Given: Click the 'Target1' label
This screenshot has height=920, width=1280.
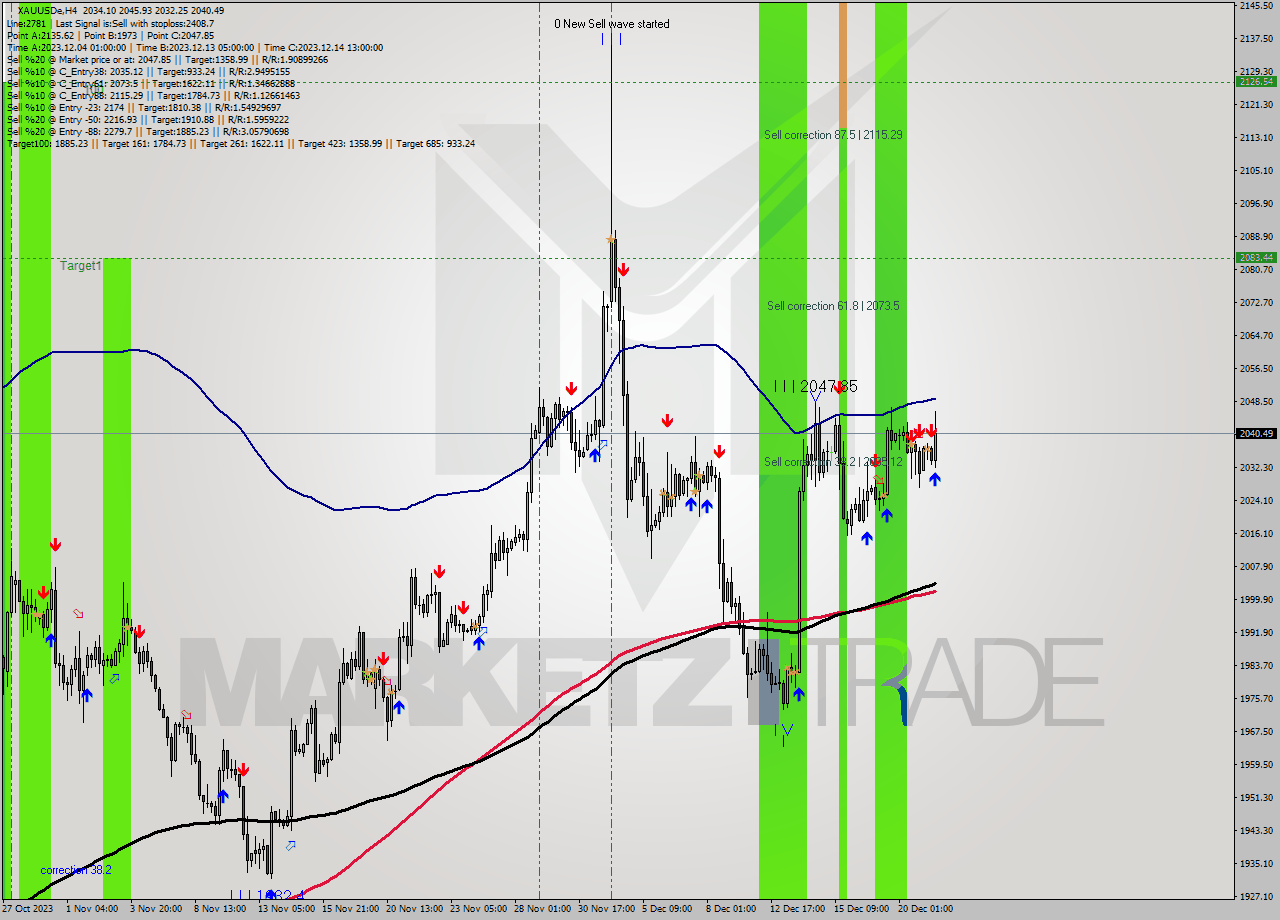Looking at the screenshot, I should coord(80,266).
